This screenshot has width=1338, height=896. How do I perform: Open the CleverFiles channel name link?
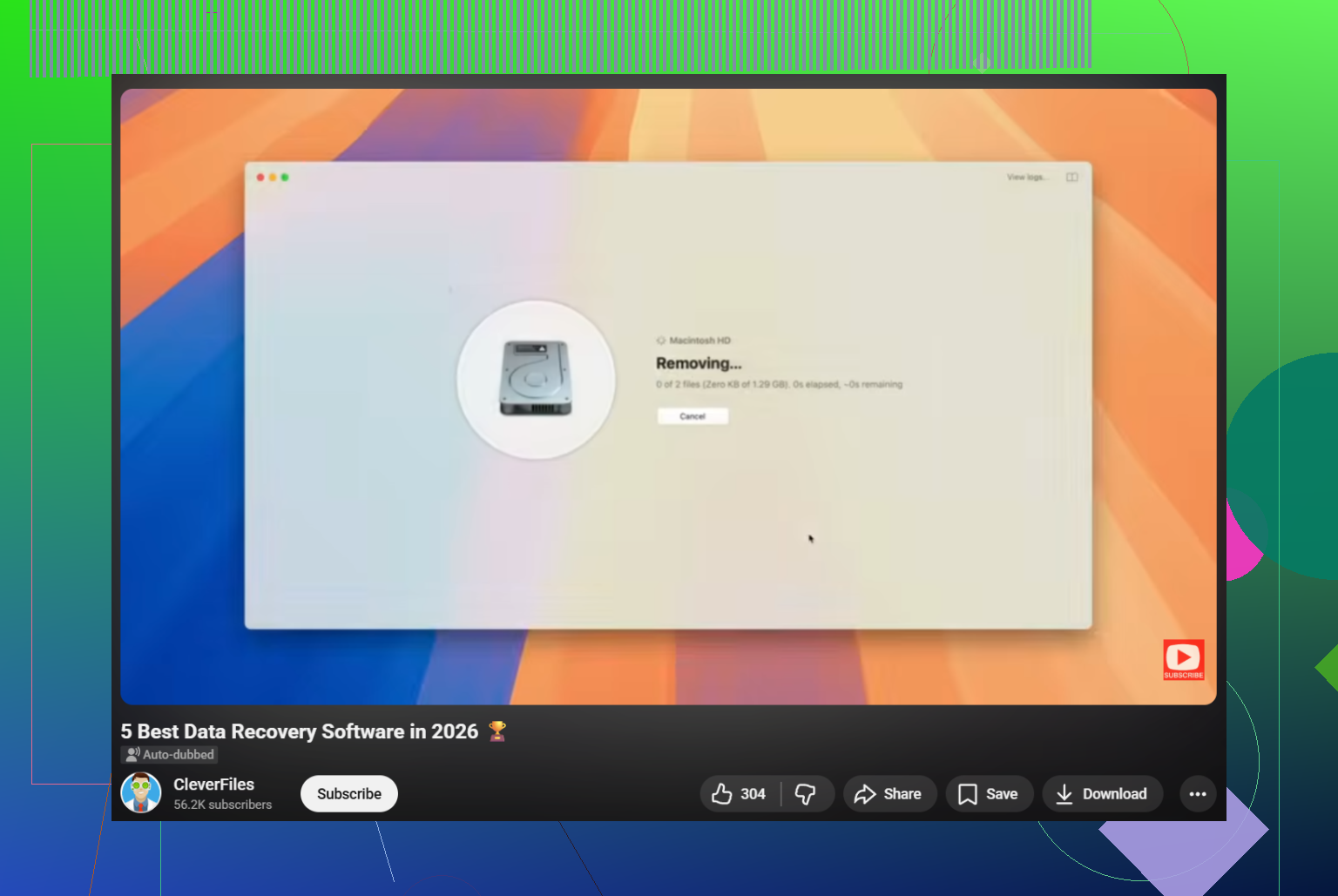point(213,785)
